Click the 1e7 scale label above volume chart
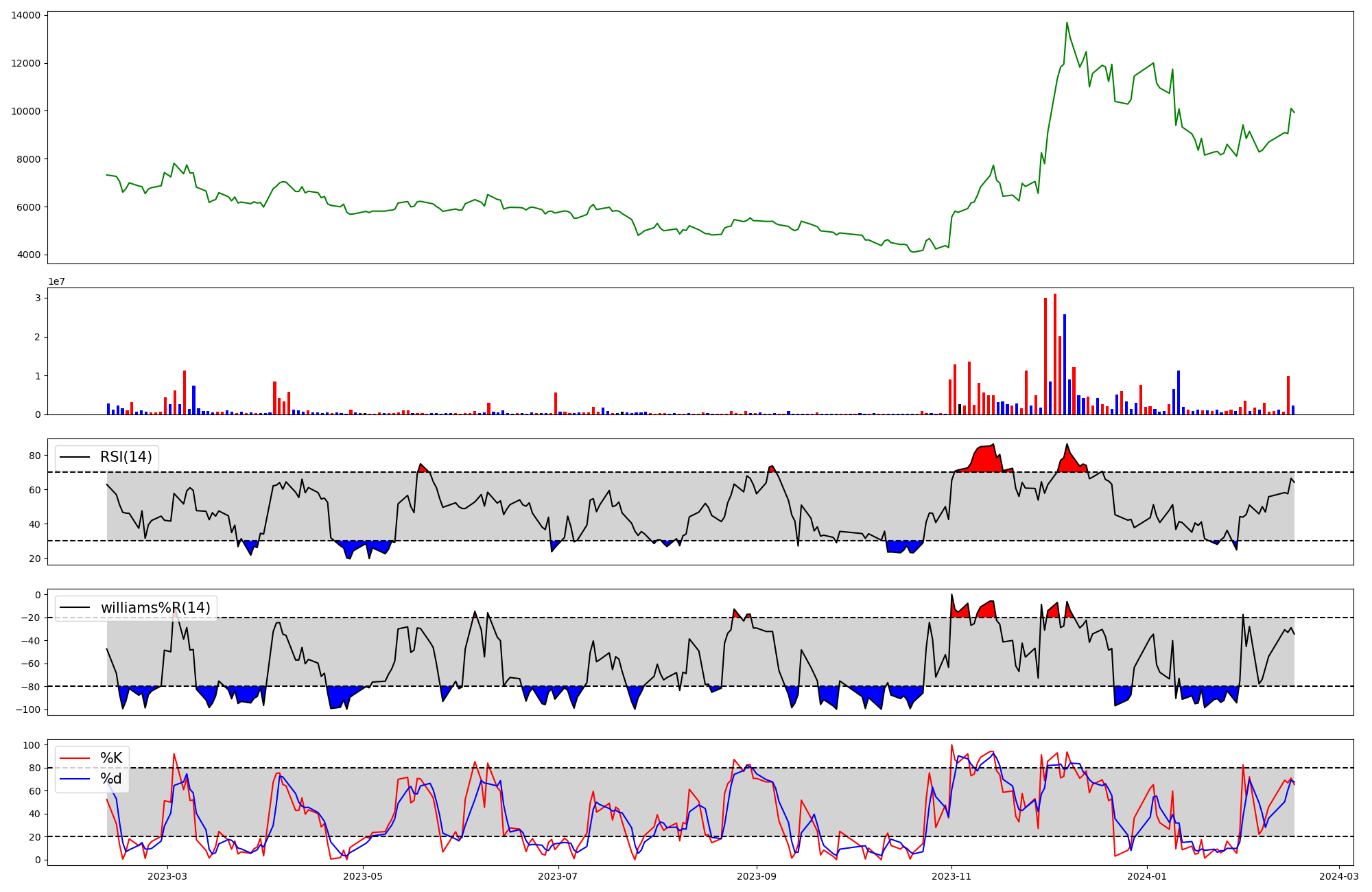Viewport: 1372px width, 892px height. (x=56, y=281)
